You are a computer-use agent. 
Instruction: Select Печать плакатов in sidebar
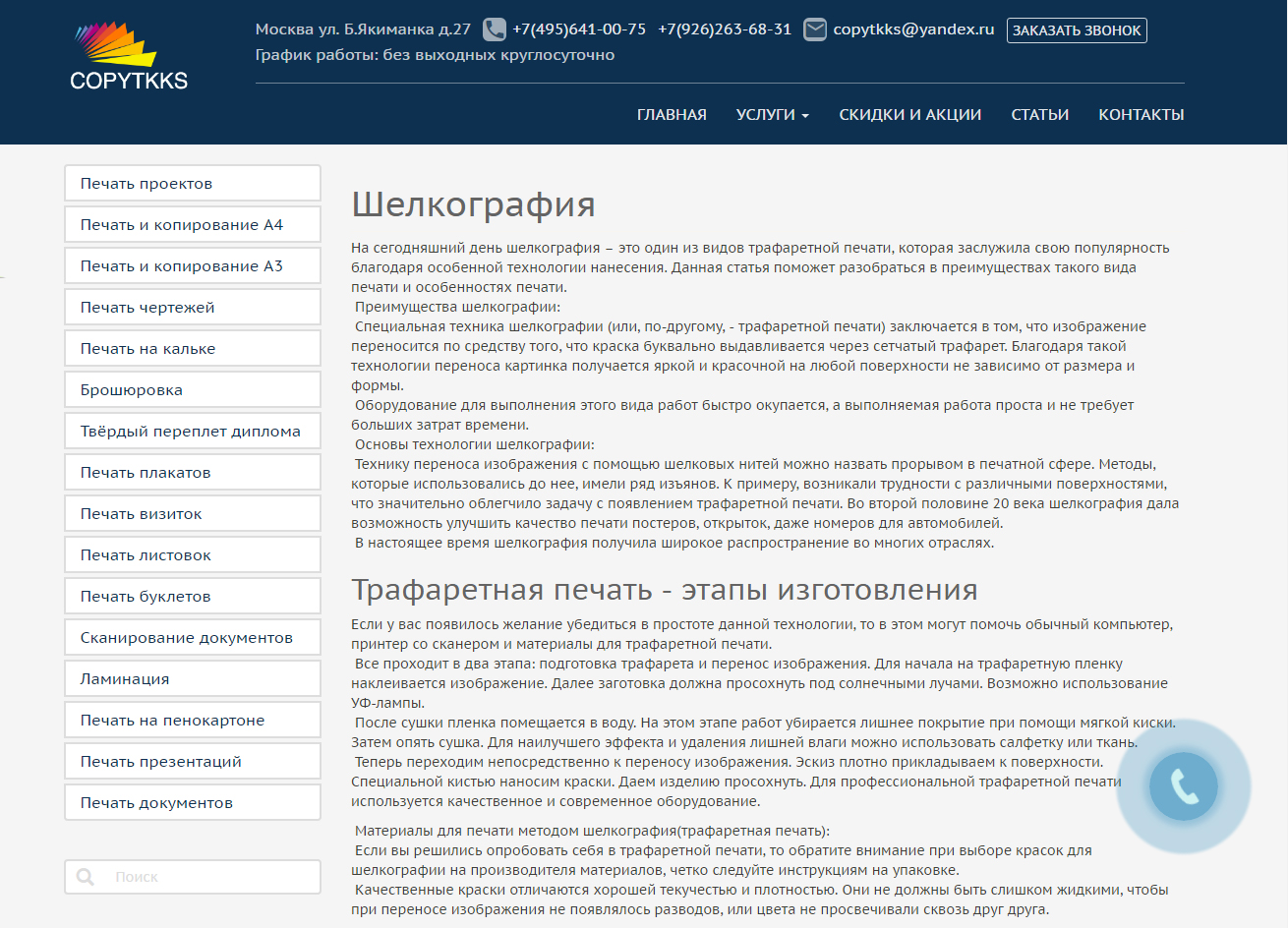pos(193,473)
